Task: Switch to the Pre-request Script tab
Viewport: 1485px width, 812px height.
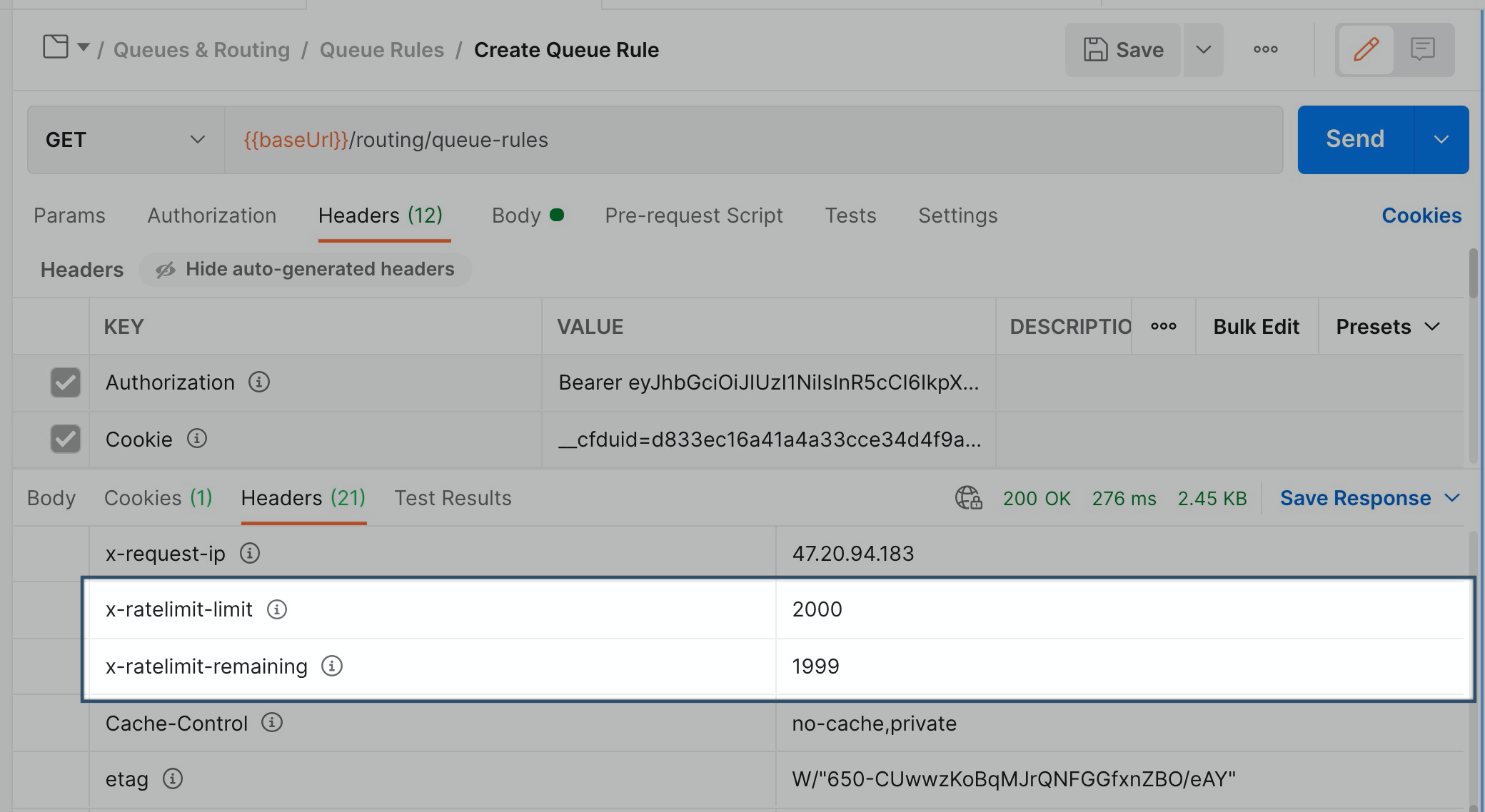Action: click(693, 215)
